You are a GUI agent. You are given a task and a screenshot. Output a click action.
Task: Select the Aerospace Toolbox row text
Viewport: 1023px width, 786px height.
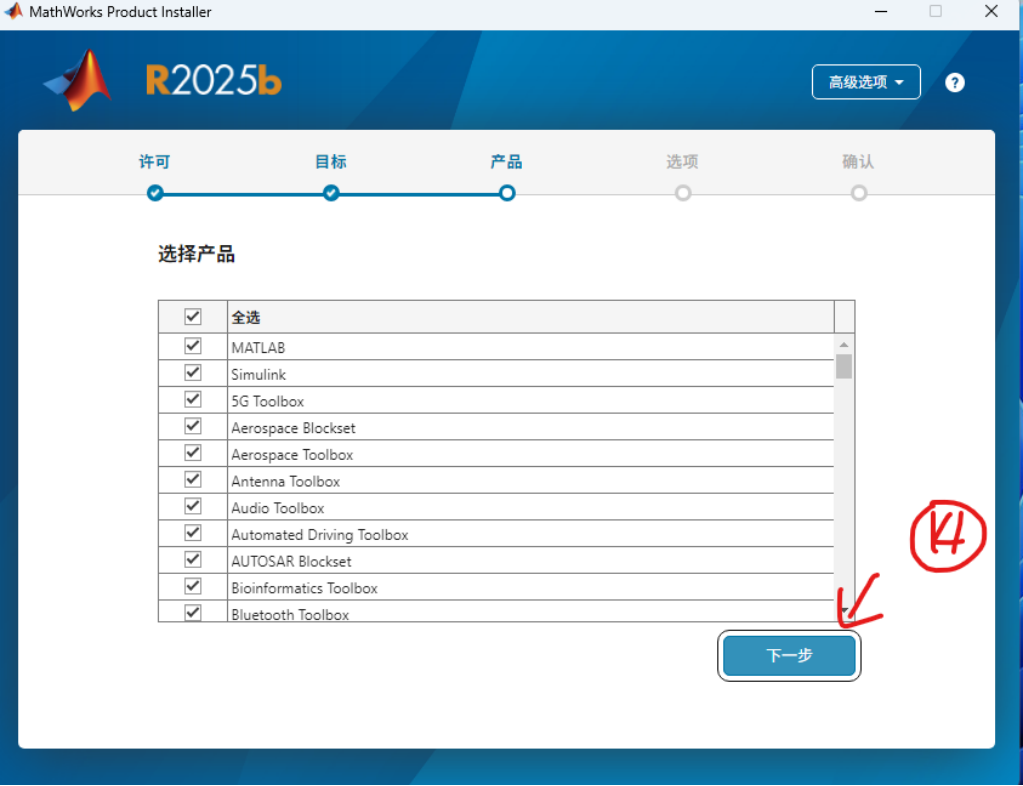tap(292, 455)
